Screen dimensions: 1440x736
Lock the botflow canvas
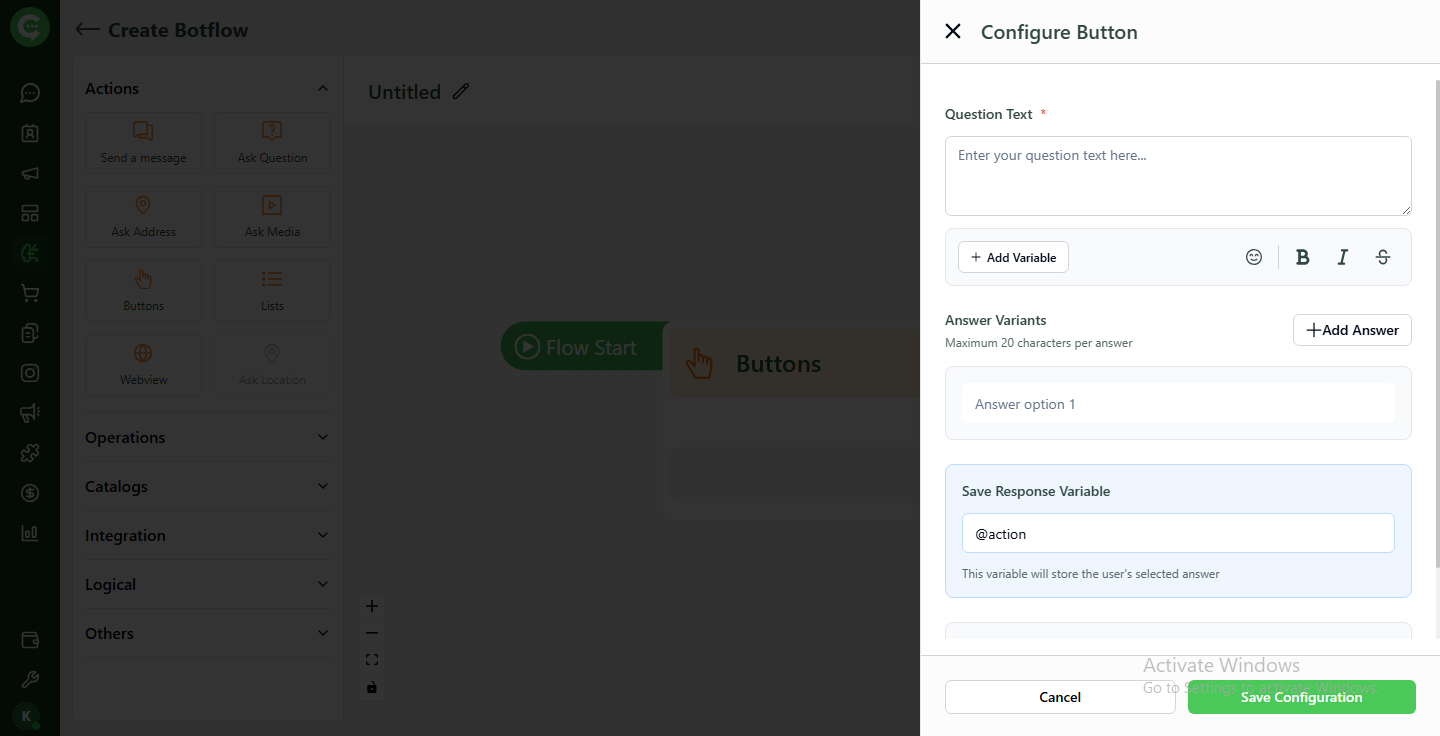tap(371, 687)
